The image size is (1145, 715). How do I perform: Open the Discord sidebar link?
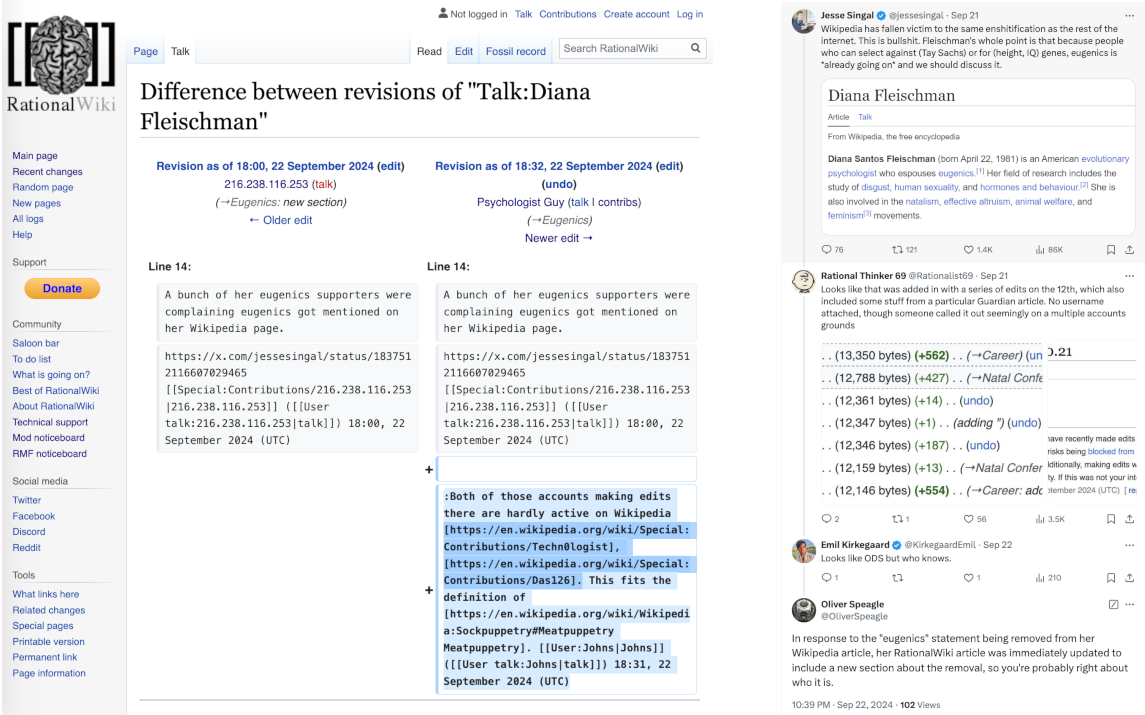[x=28, y=532]
